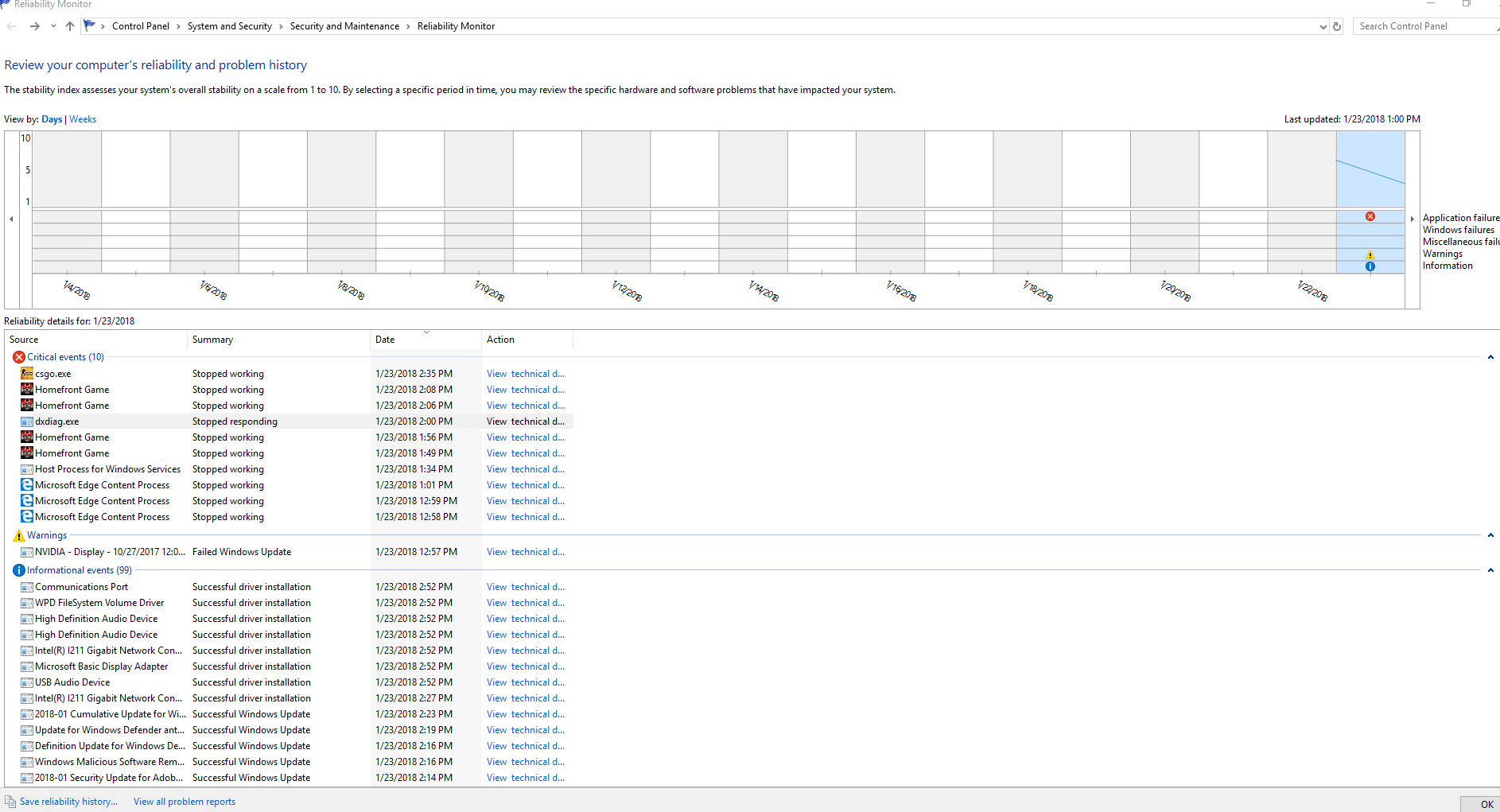
Task: Switch chart view to Weeks
Action: [83, 119]
